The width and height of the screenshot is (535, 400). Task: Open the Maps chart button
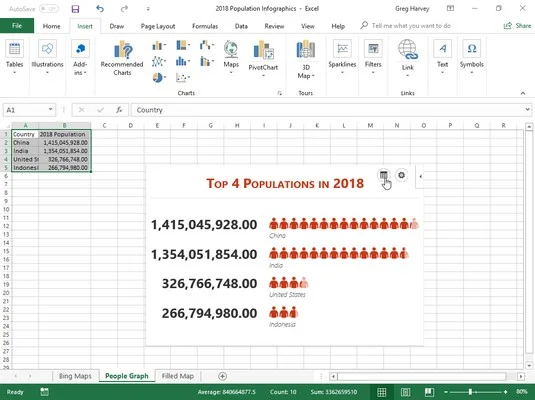(x=231, y=57)
